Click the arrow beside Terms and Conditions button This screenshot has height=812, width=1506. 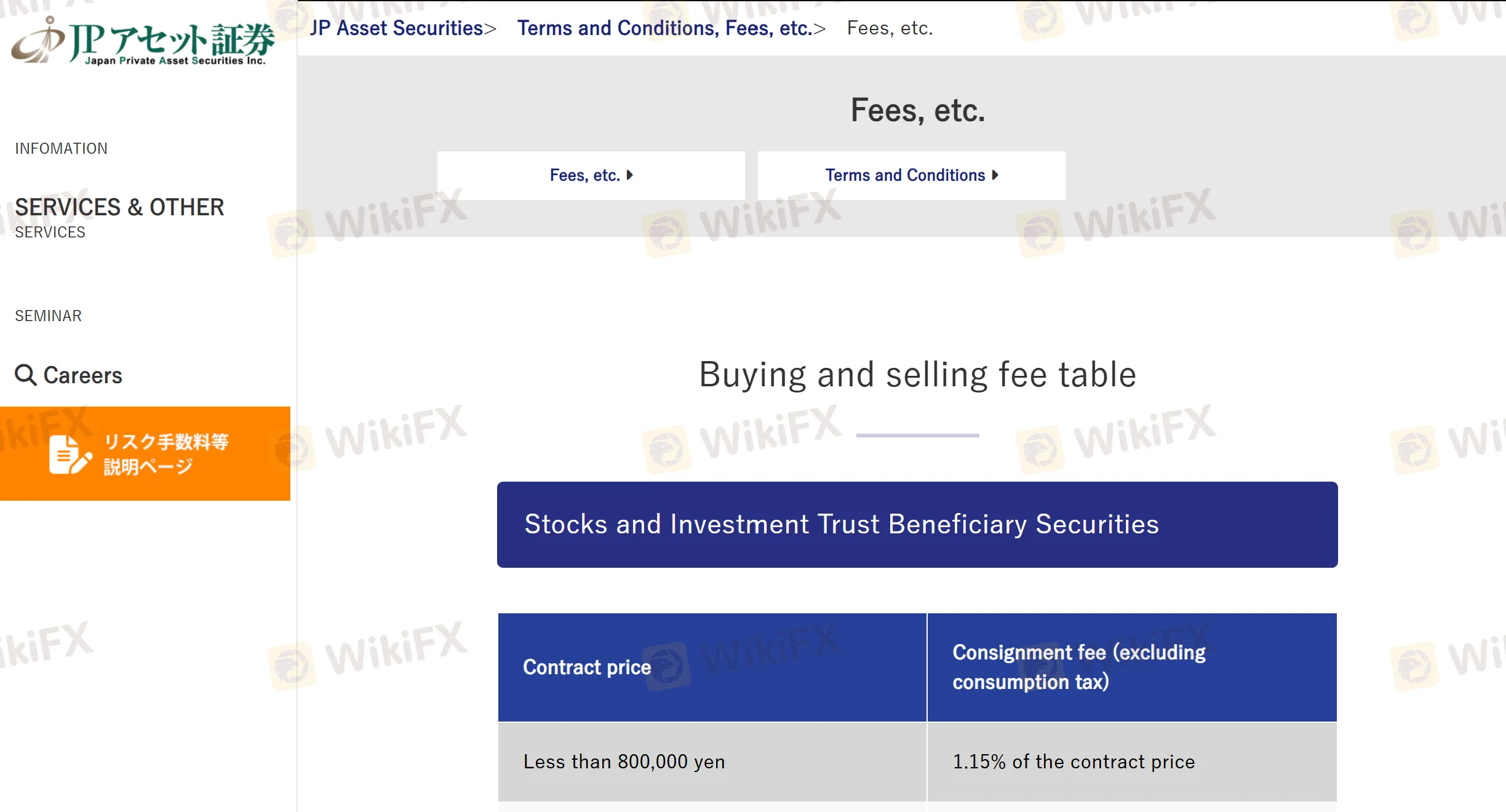pyautogui.click(x=995, y=175)
